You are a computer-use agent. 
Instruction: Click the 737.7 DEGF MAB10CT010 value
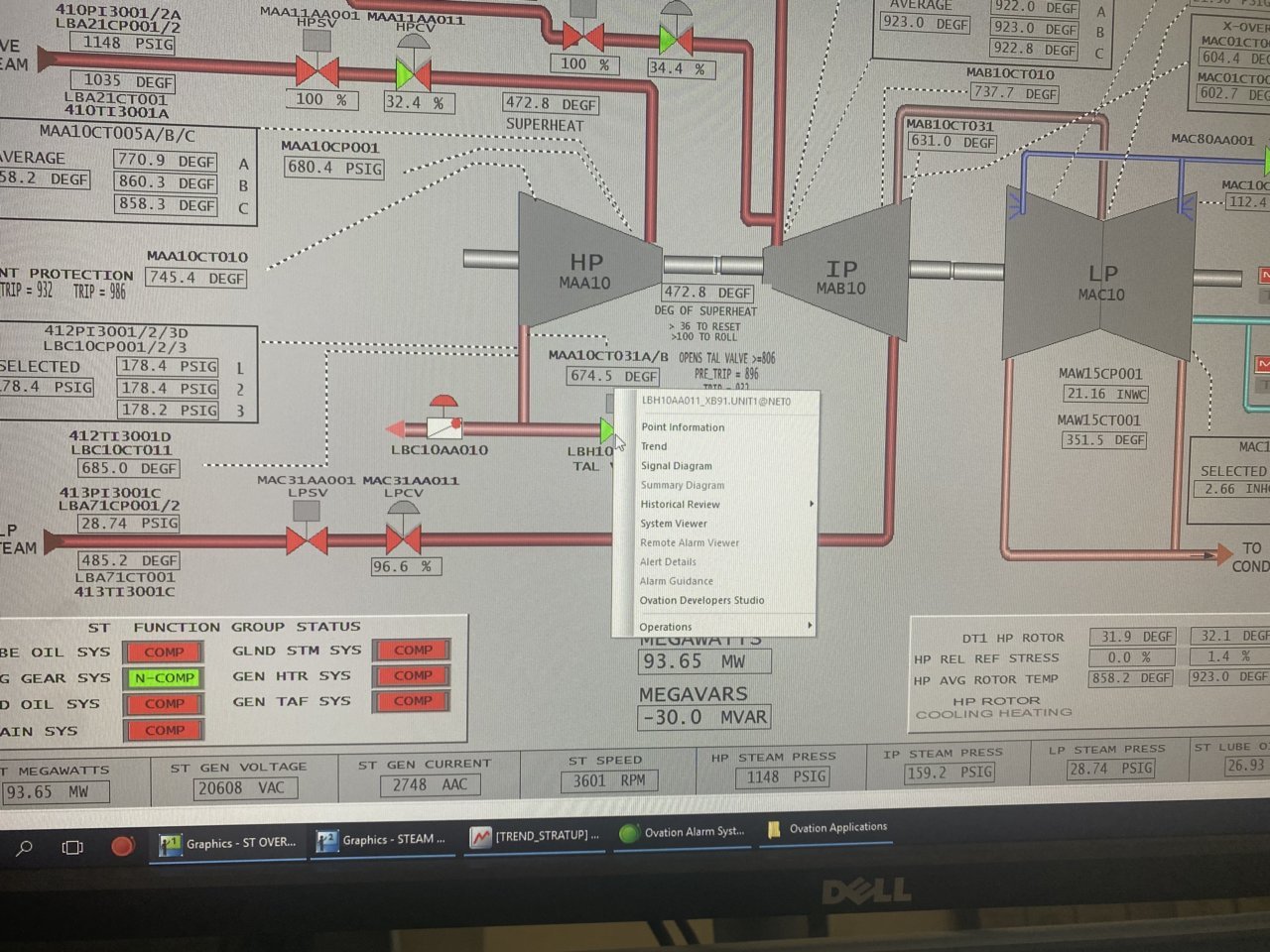pos(1014,92)
